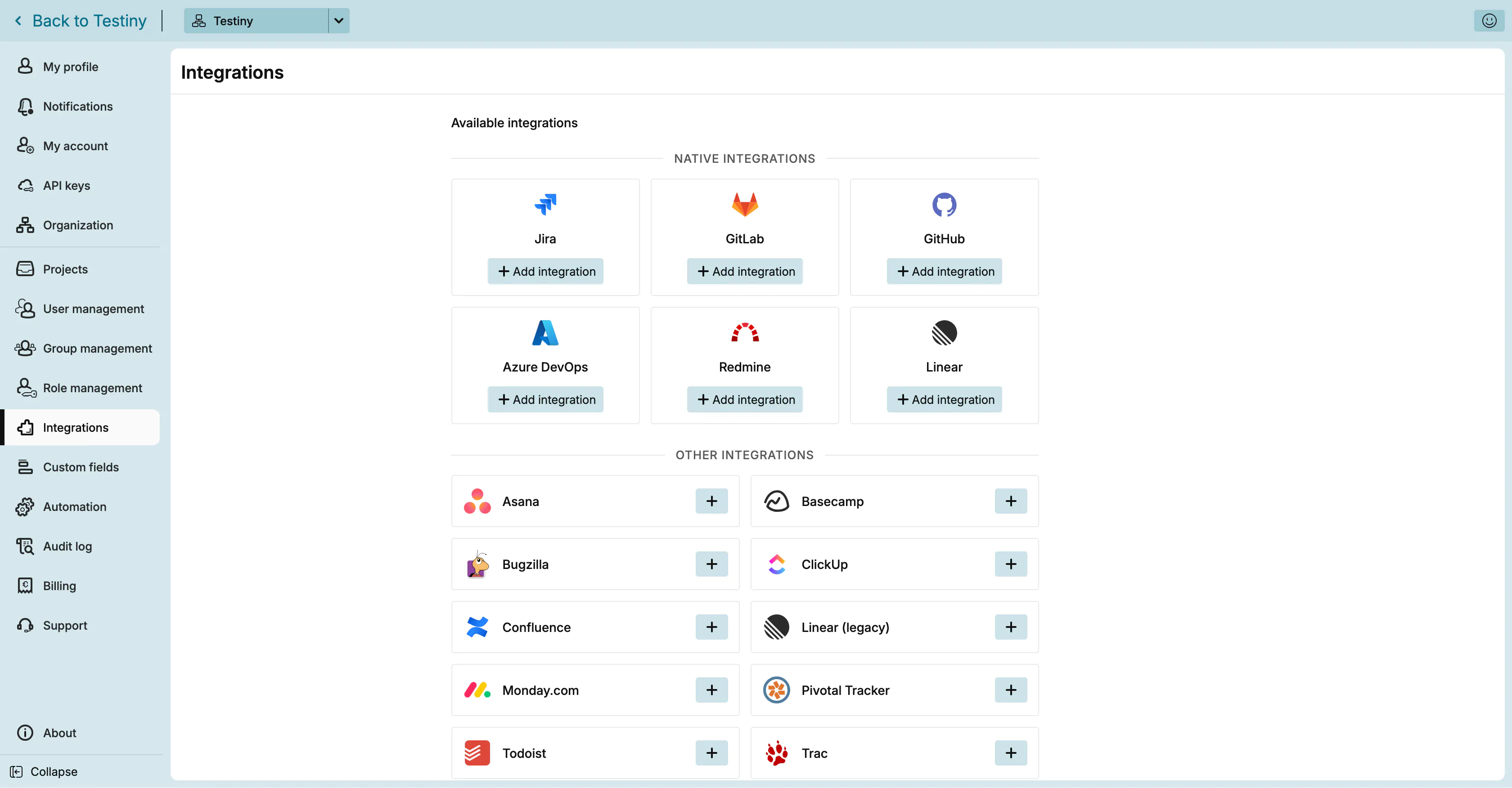The image size is (1512, 788).
Task: Add the GitLab integration
Action: point(745,271)
